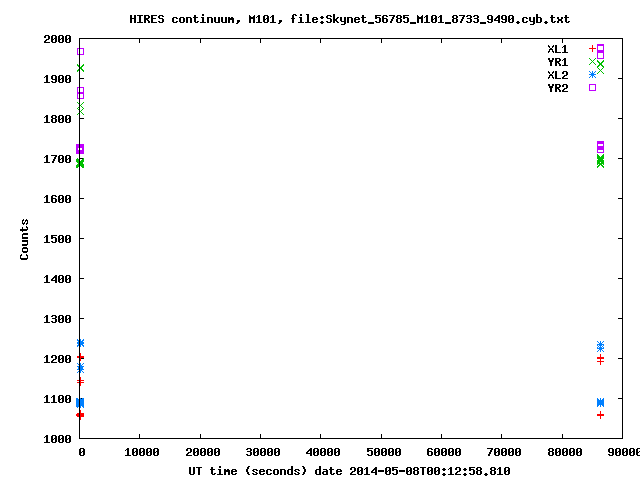
Task: Click x-axis tick label 0
Action: 82,452
